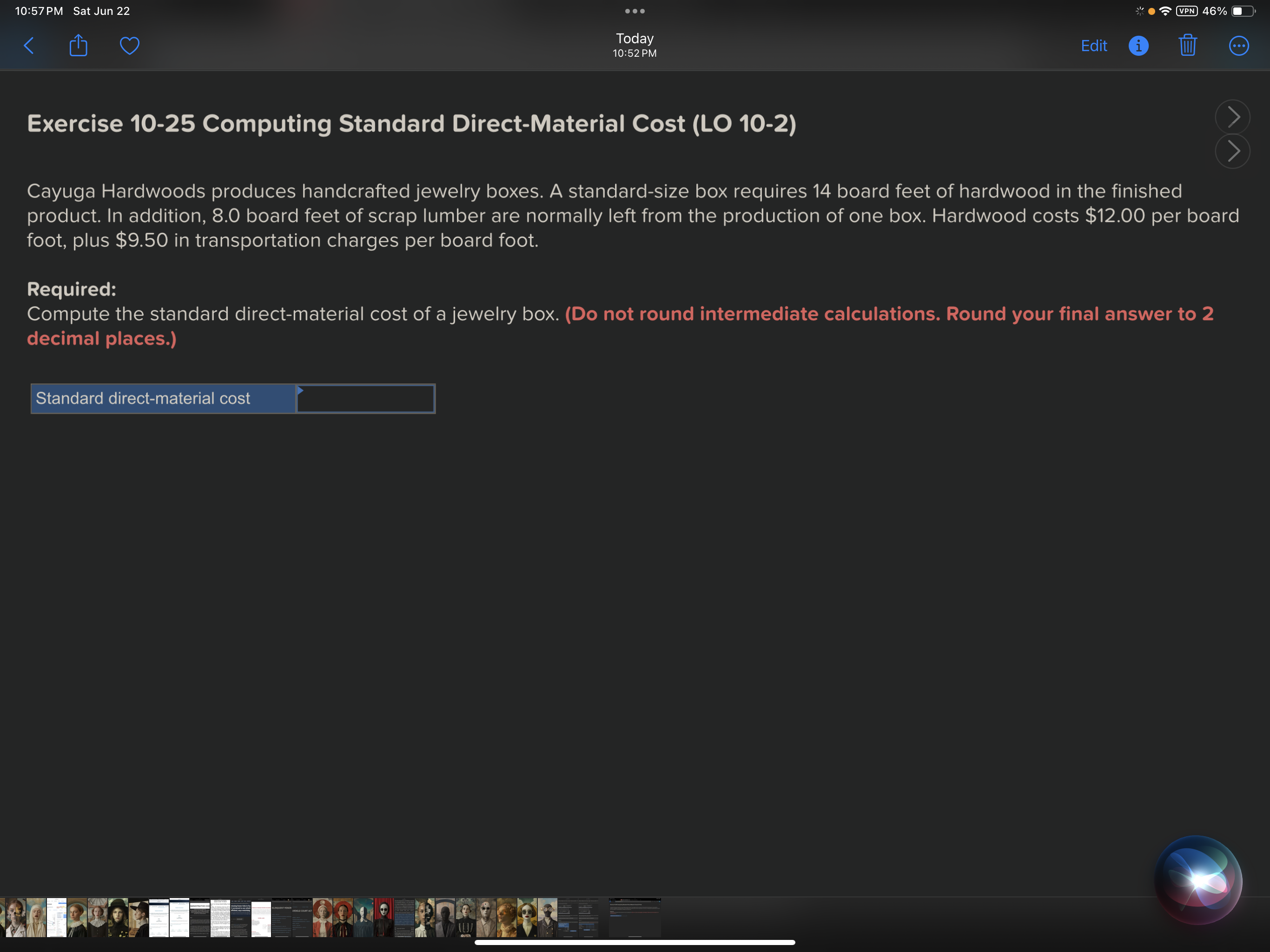Screen dimensions: 1270x952
Task: Tap the Wi-Fi status icon
Action: click(x=1165, y=11)
